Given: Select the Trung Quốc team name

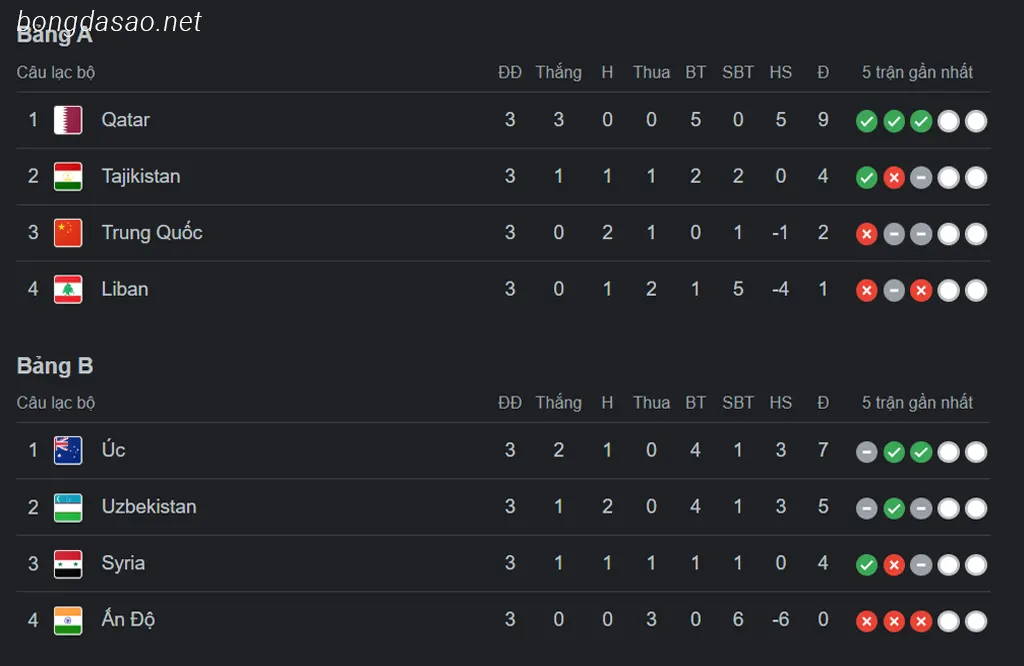Looking at the screenshot, I should [x=152, y=232].
